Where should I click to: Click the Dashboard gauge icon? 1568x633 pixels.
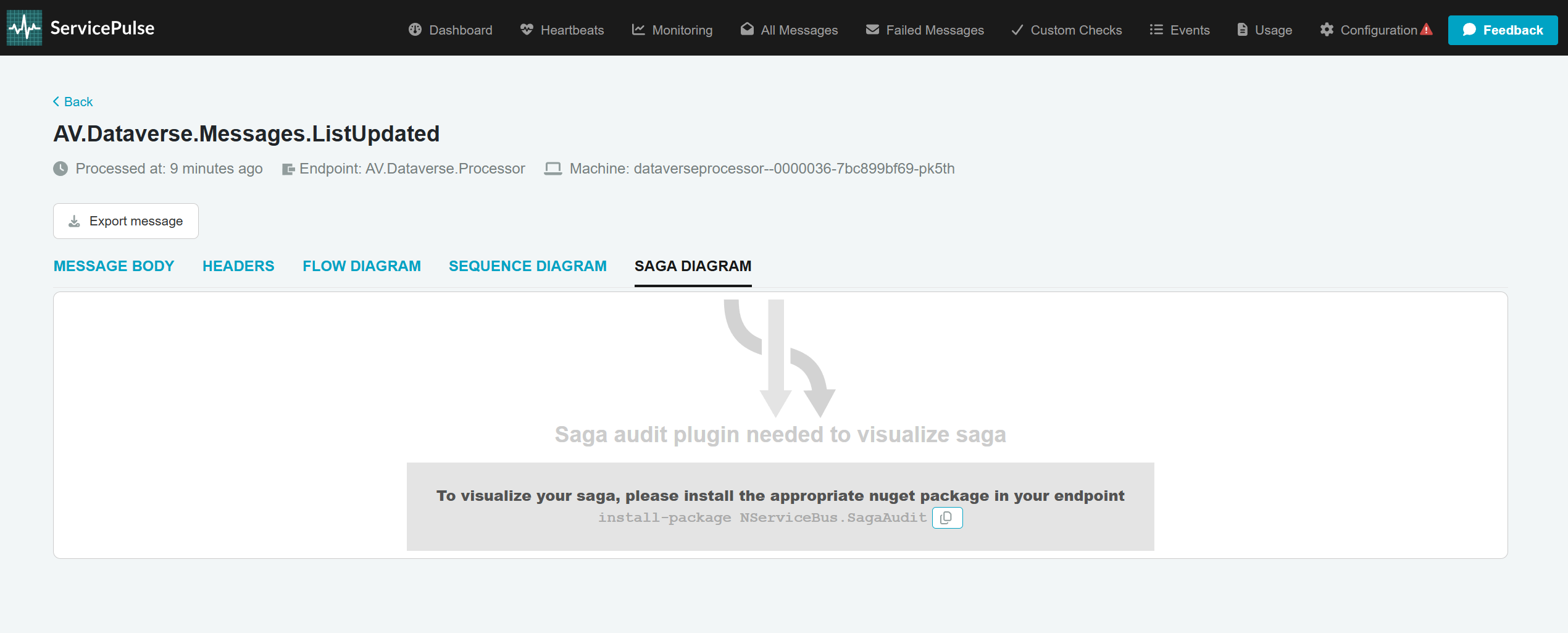[415, 30]
